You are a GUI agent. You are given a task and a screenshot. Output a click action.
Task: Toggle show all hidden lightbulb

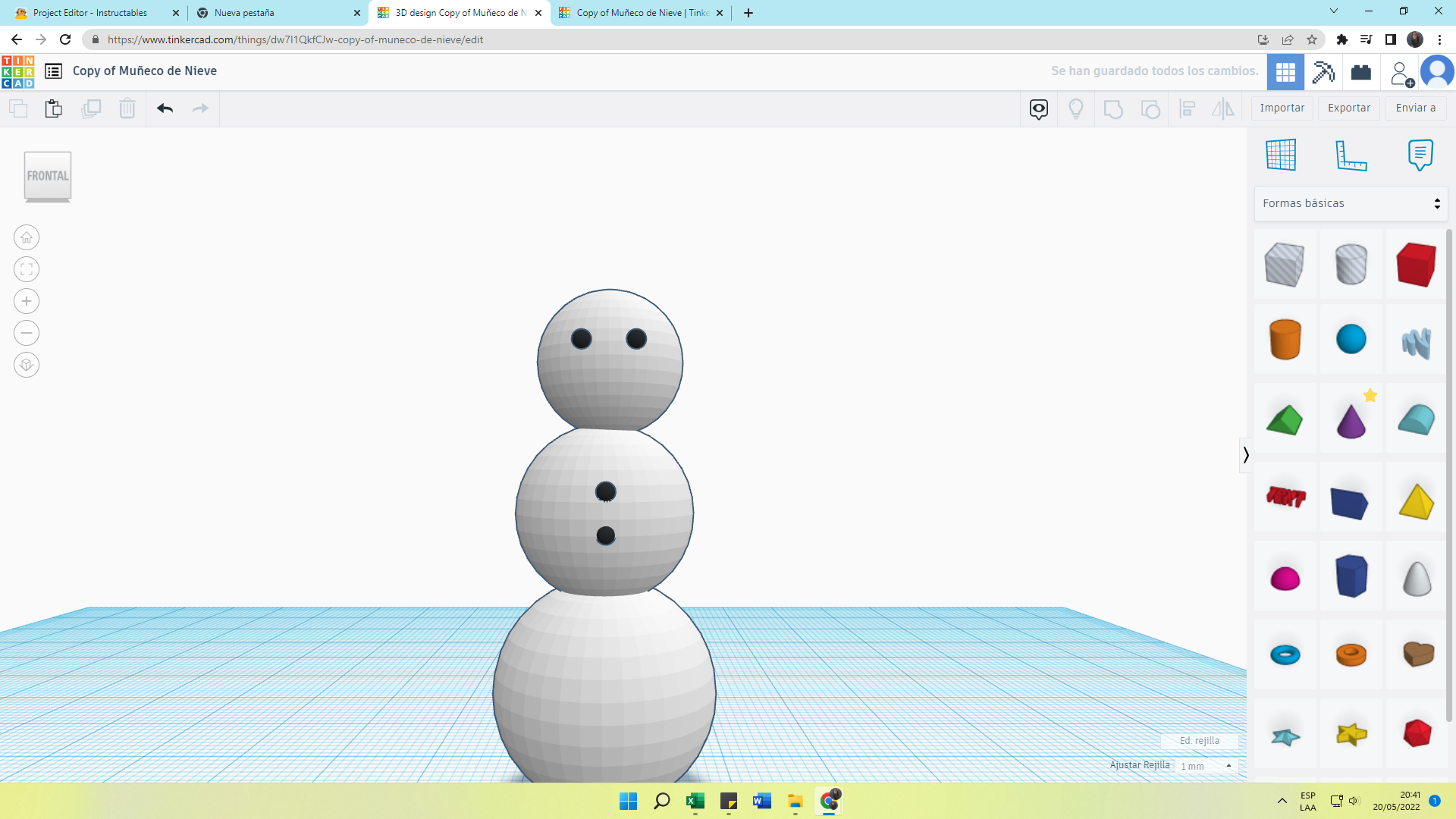(x=1075, y=108)
